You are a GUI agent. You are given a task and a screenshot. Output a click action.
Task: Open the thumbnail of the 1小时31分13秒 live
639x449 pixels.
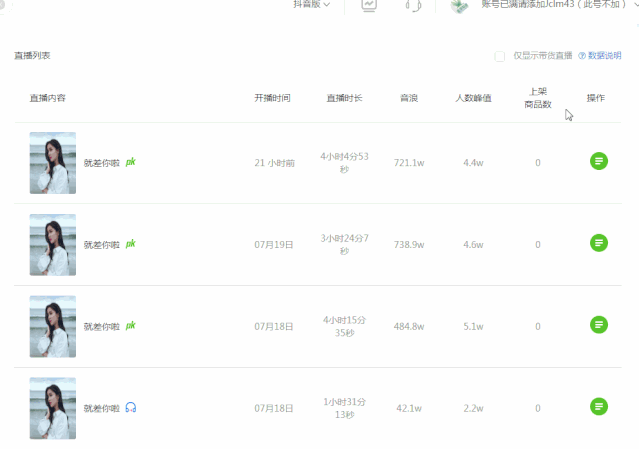tap(53, 408)
